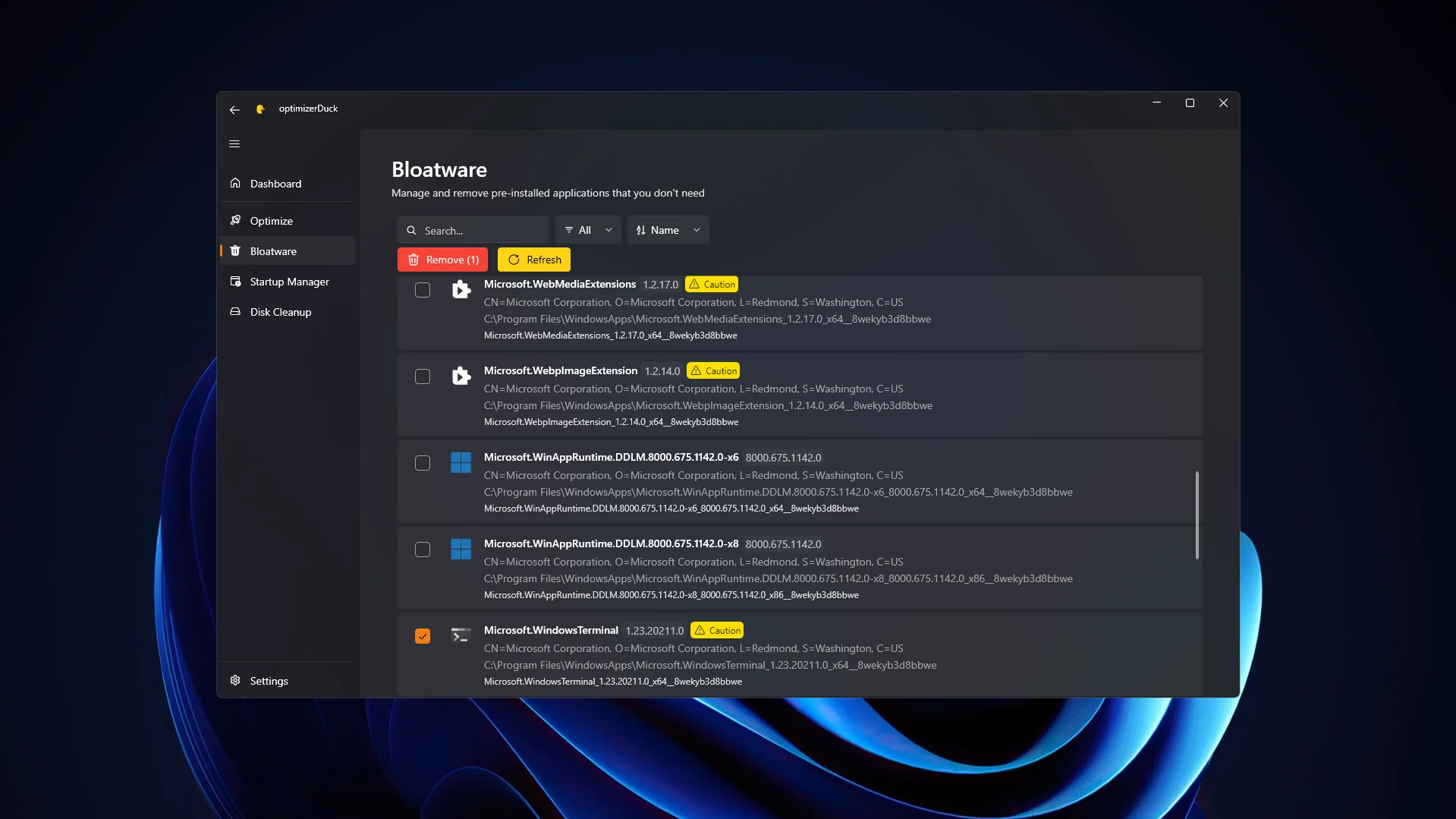Viewport: 1456px width, 819px height.
Task: Open the Optimize section
Action: pos(288,221)
